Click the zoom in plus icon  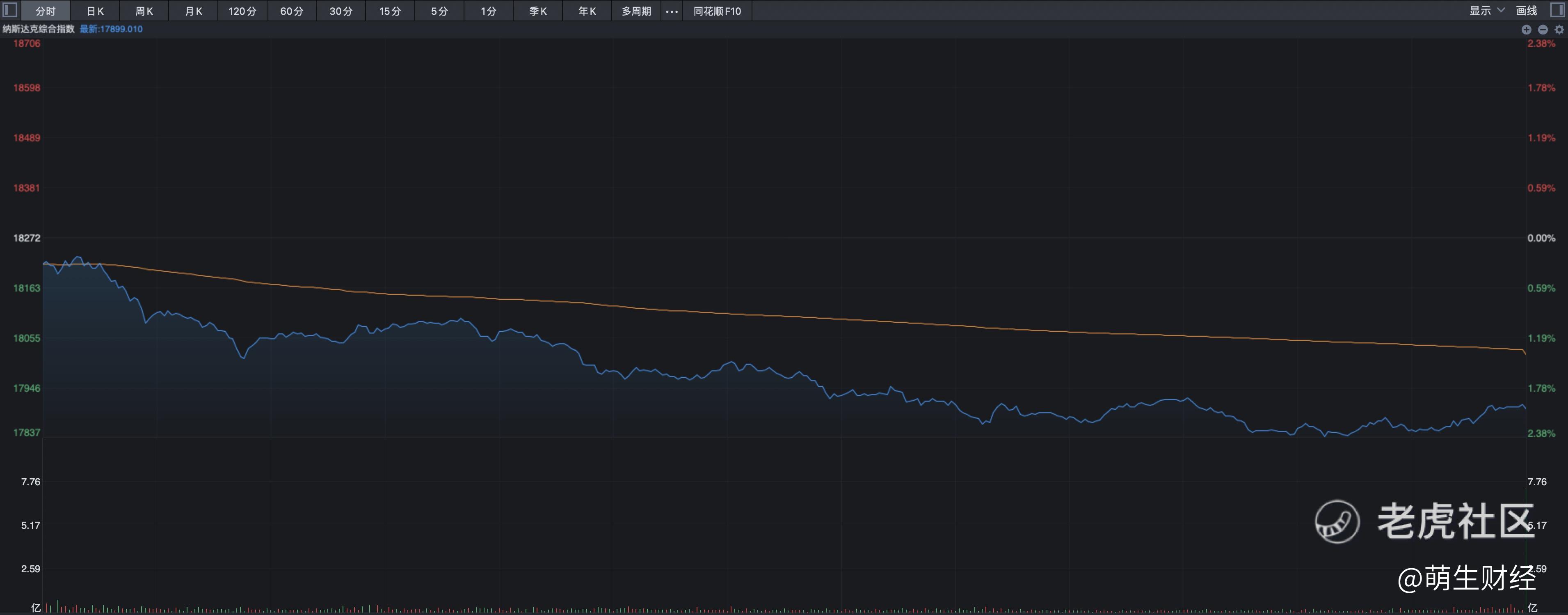tap(1526, 29)
